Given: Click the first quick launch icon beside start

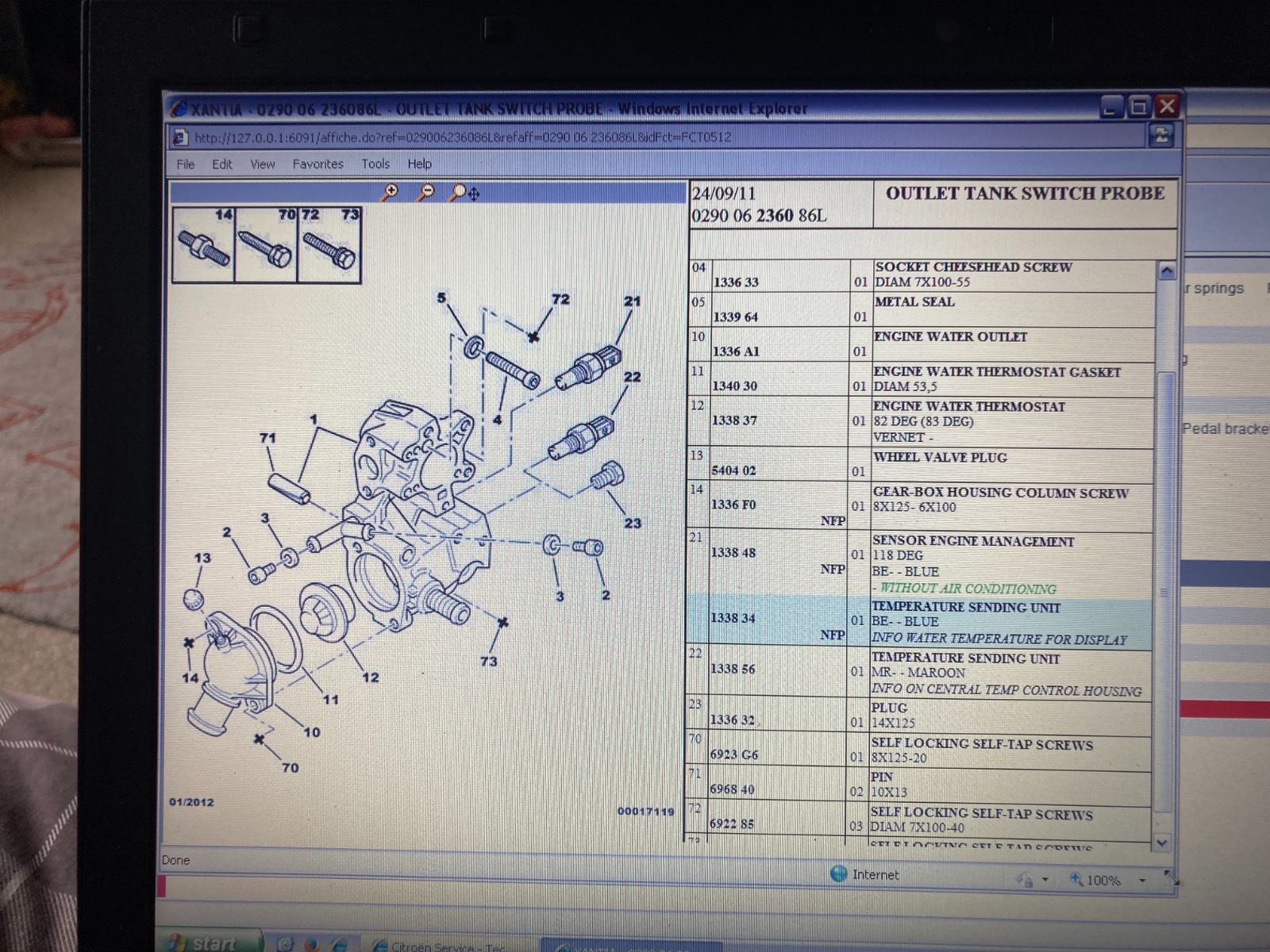Looking at the screenshot, I should click(285, 944).
